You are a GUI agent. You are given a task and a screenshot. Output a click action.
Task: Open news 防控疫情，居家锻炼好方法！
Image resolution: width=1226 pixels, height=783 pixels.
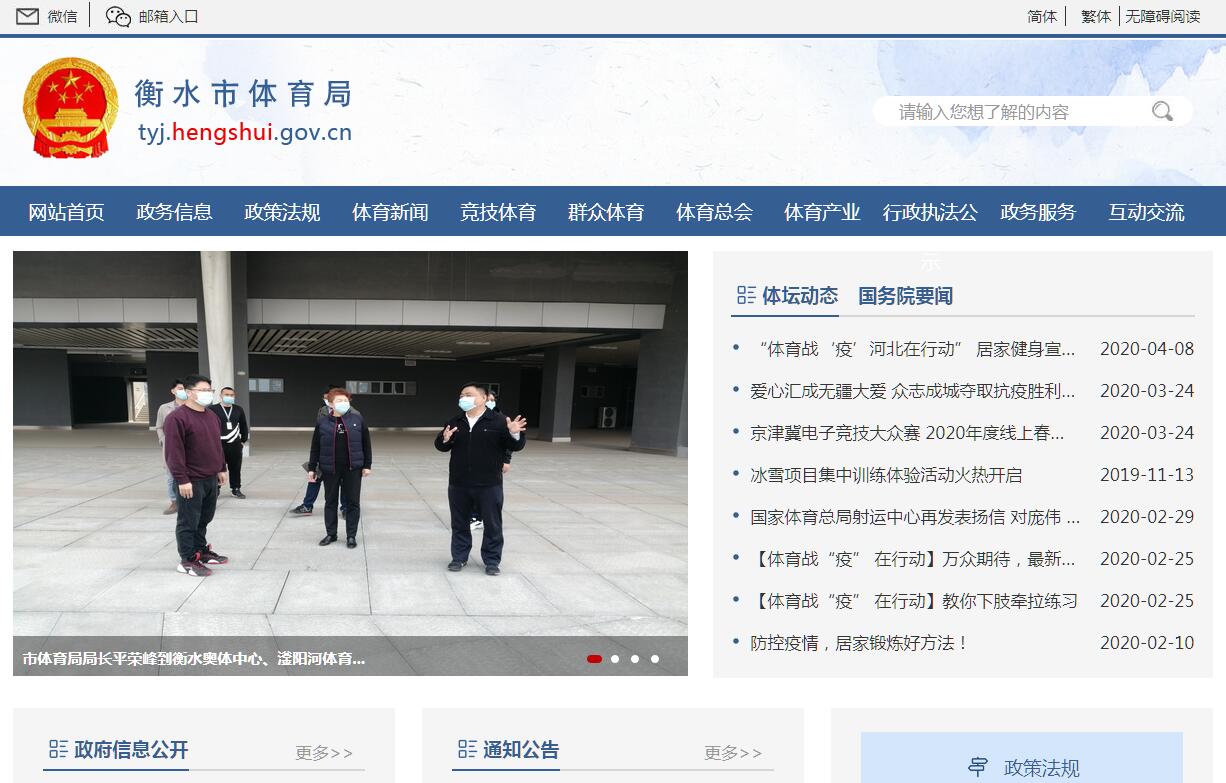pyautogui.click(x=860, y=643)
